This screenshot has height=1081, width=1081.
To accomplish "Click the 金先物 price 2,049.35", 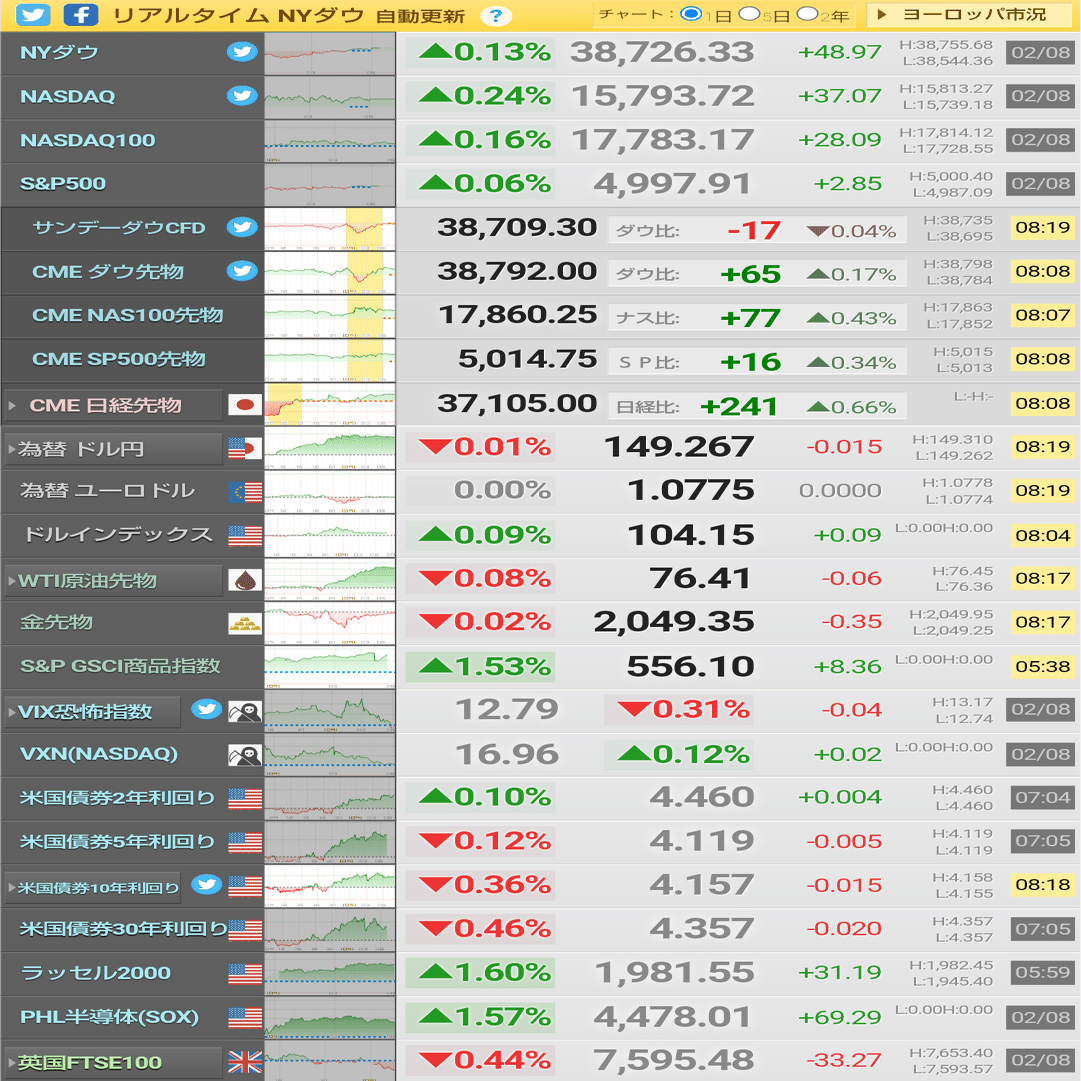I will pyautogui.click(x=674, y=622).
